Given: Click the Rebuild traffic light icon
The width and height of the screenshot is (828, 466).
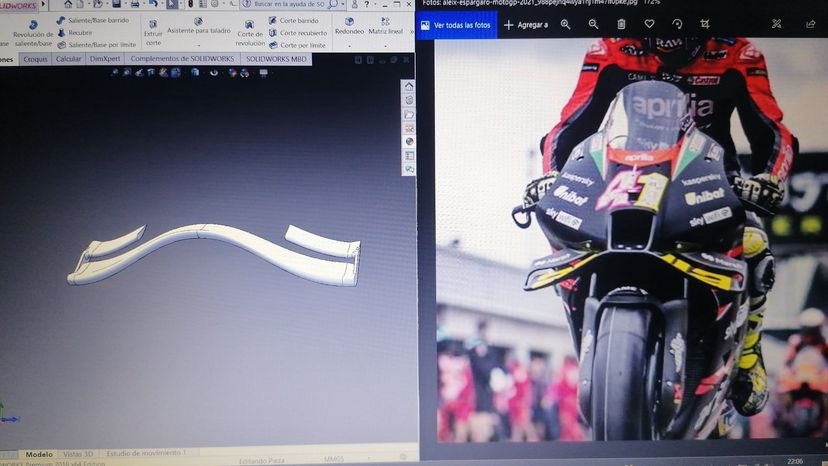Looking at the screenshot, I should [191, 4].
